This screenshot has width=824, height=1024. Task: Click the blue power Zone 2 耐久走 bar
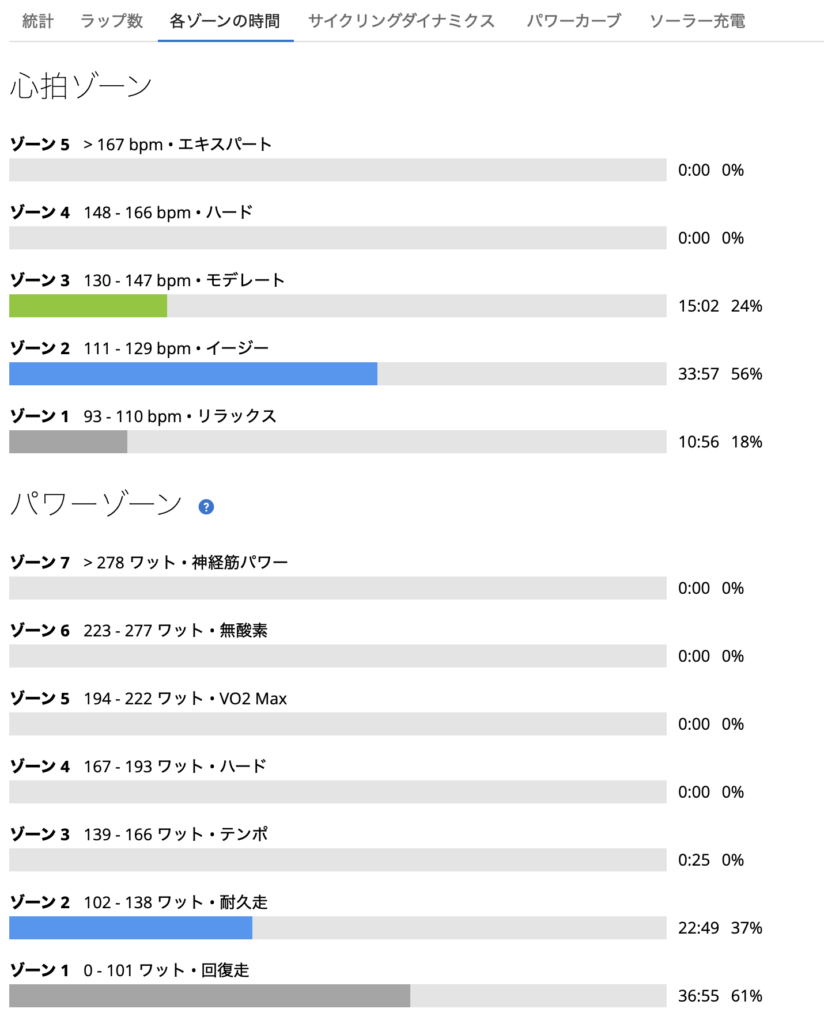[x=131, y=927]
